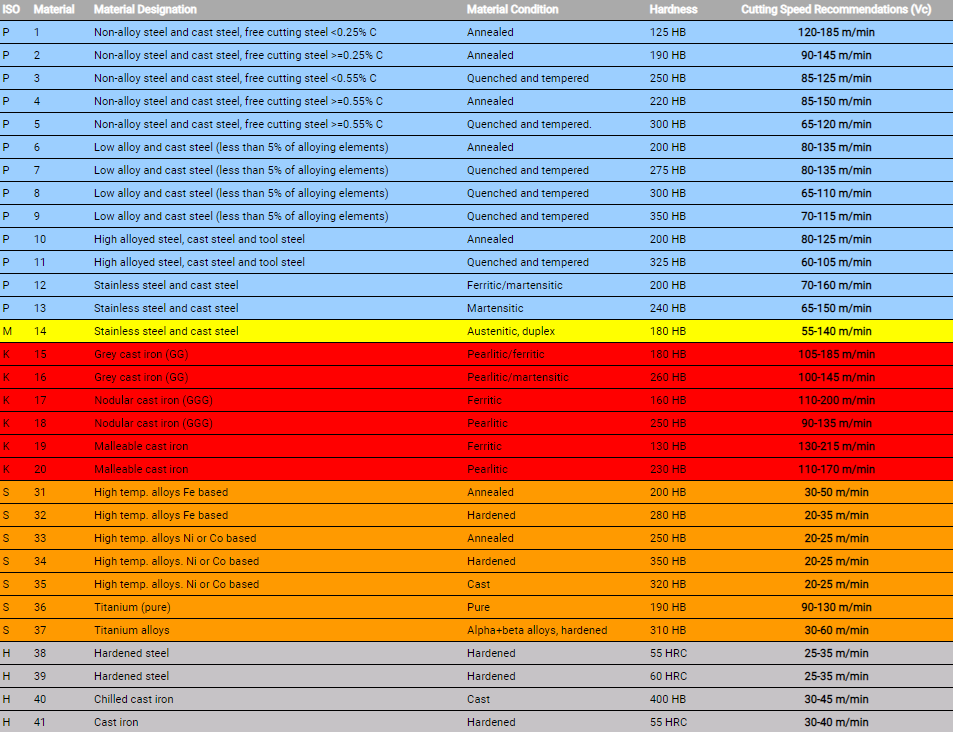This screenshot has width=953, height=732.
Task: Select the 30-50 m/min cutting speed
Action: pyautogui.click(x=836, y=492)
